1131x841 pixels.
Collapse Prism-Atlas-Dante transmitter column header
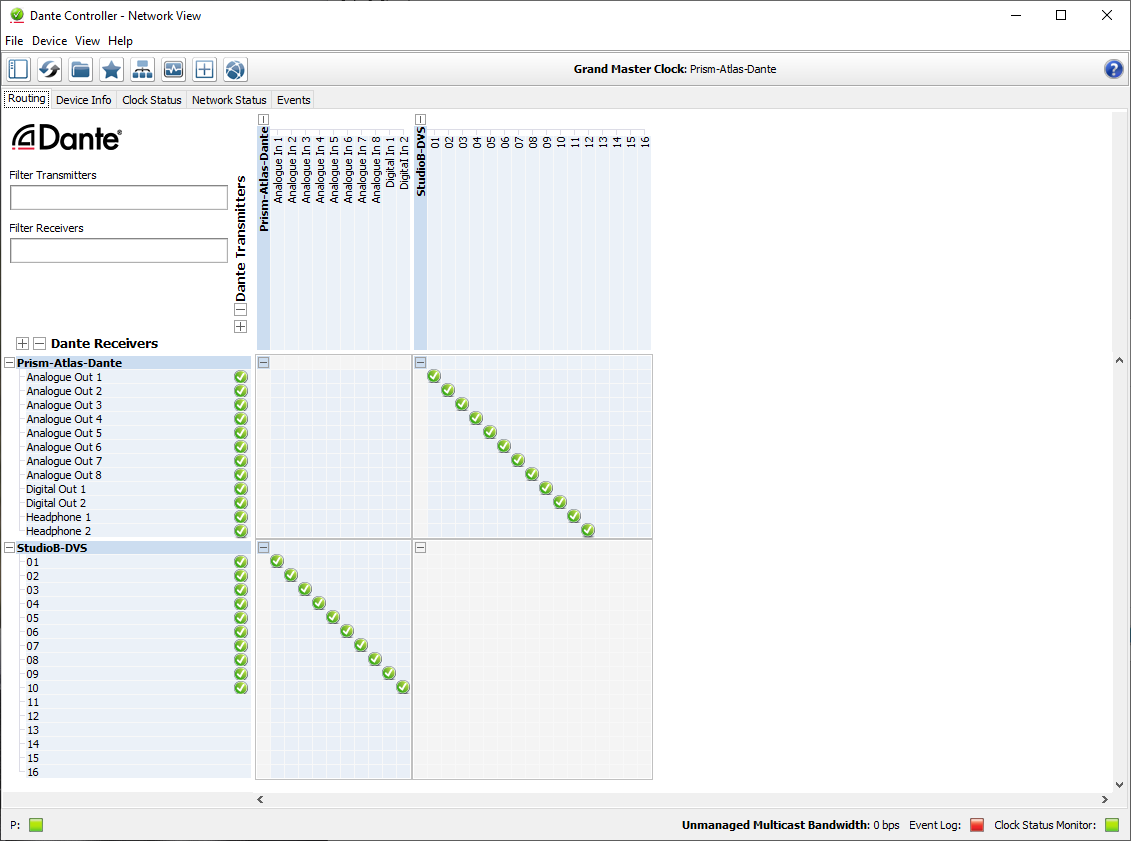pyautogui.click(x=263, y=120)
